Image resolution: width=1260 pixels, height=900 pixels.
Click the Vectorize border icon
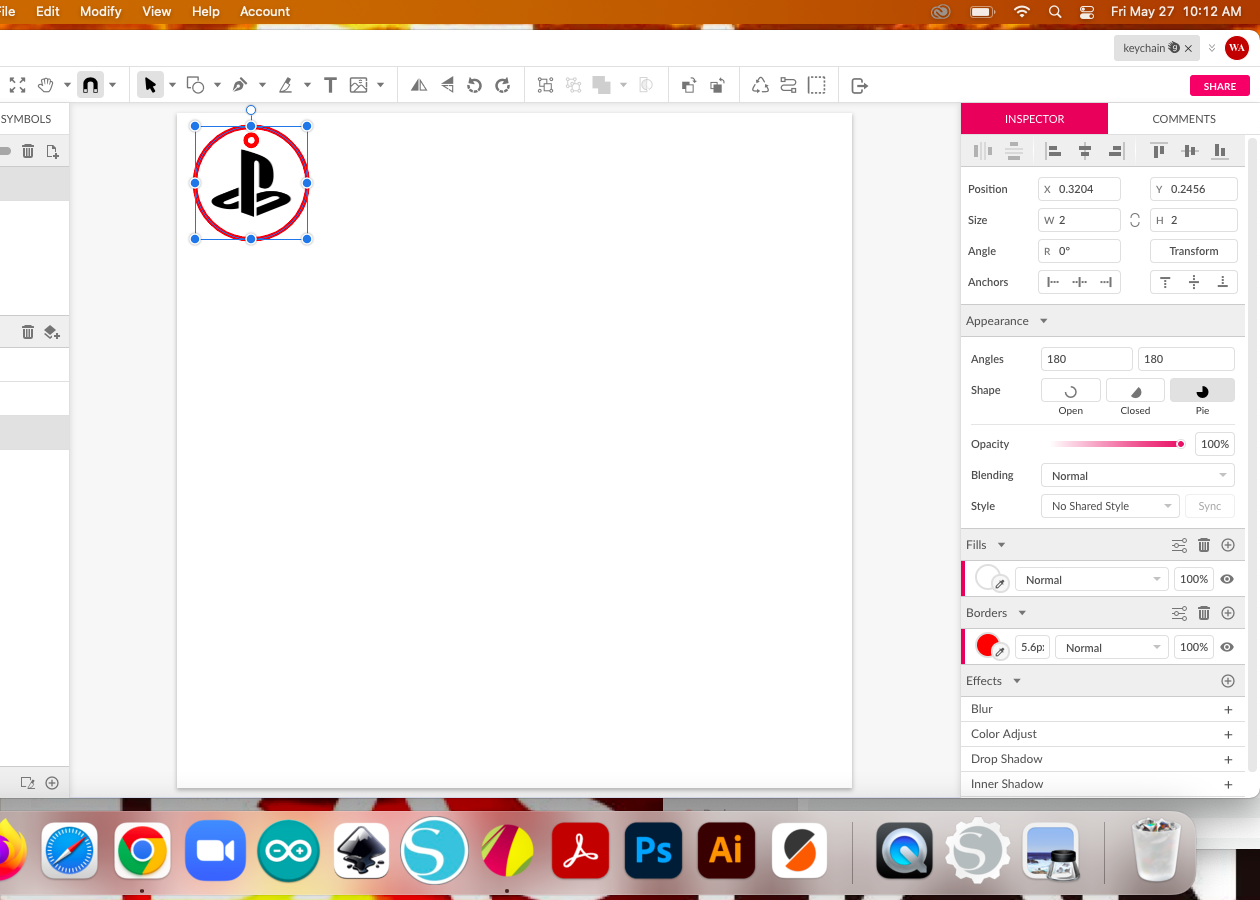pos(788,85)
